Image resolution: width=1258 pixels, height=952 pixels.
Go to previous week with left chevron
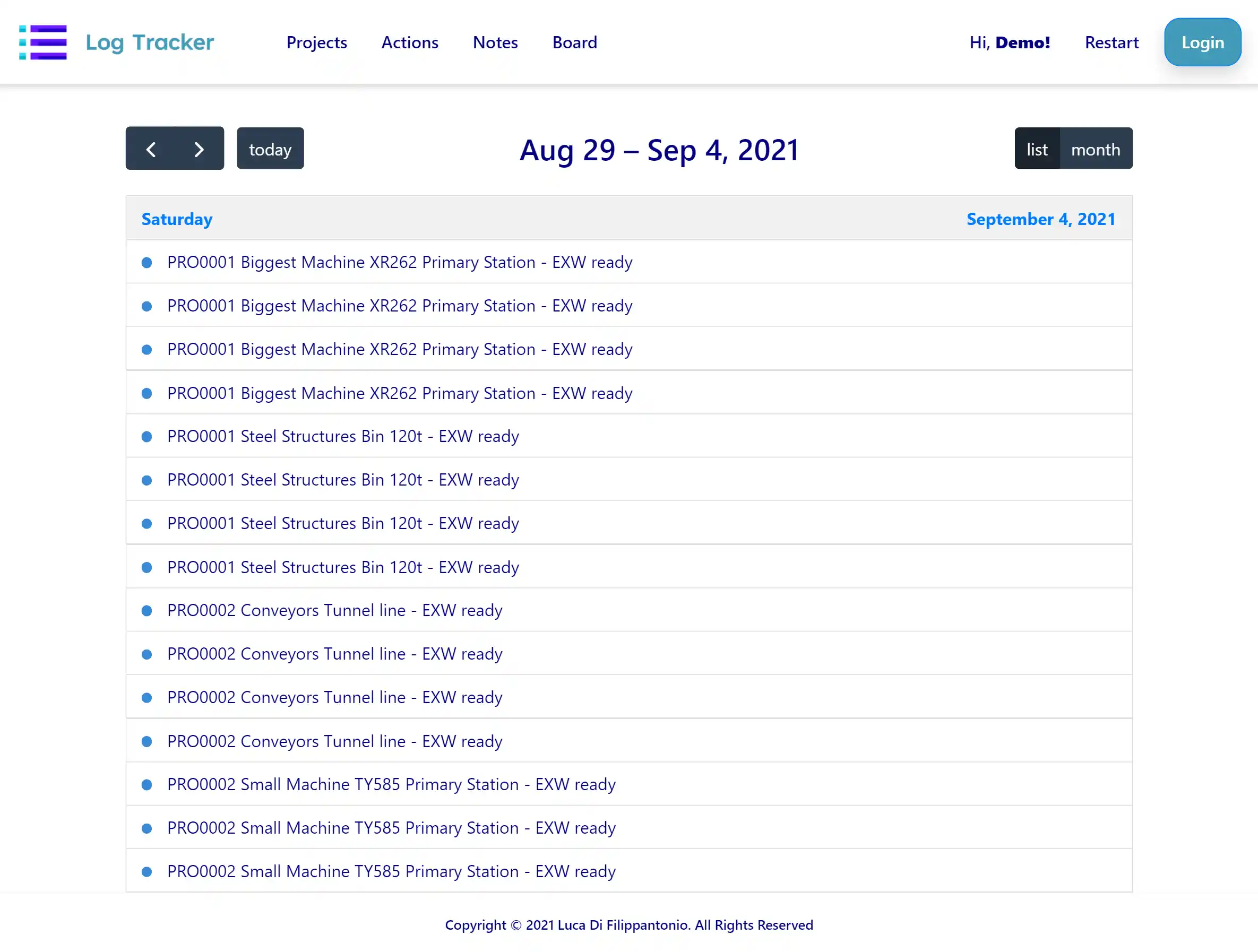click(x=151, y=149)
